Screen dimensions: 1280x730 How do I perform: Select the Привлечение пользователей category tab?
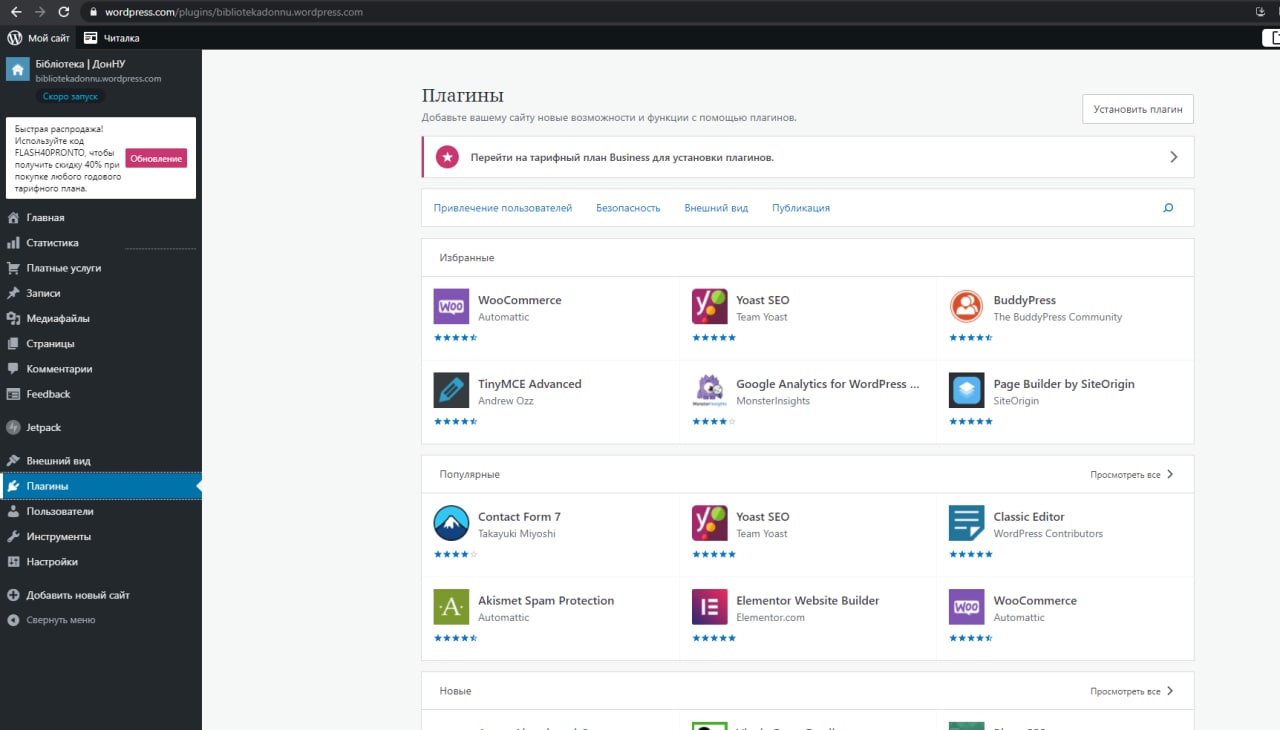point(503,208)
